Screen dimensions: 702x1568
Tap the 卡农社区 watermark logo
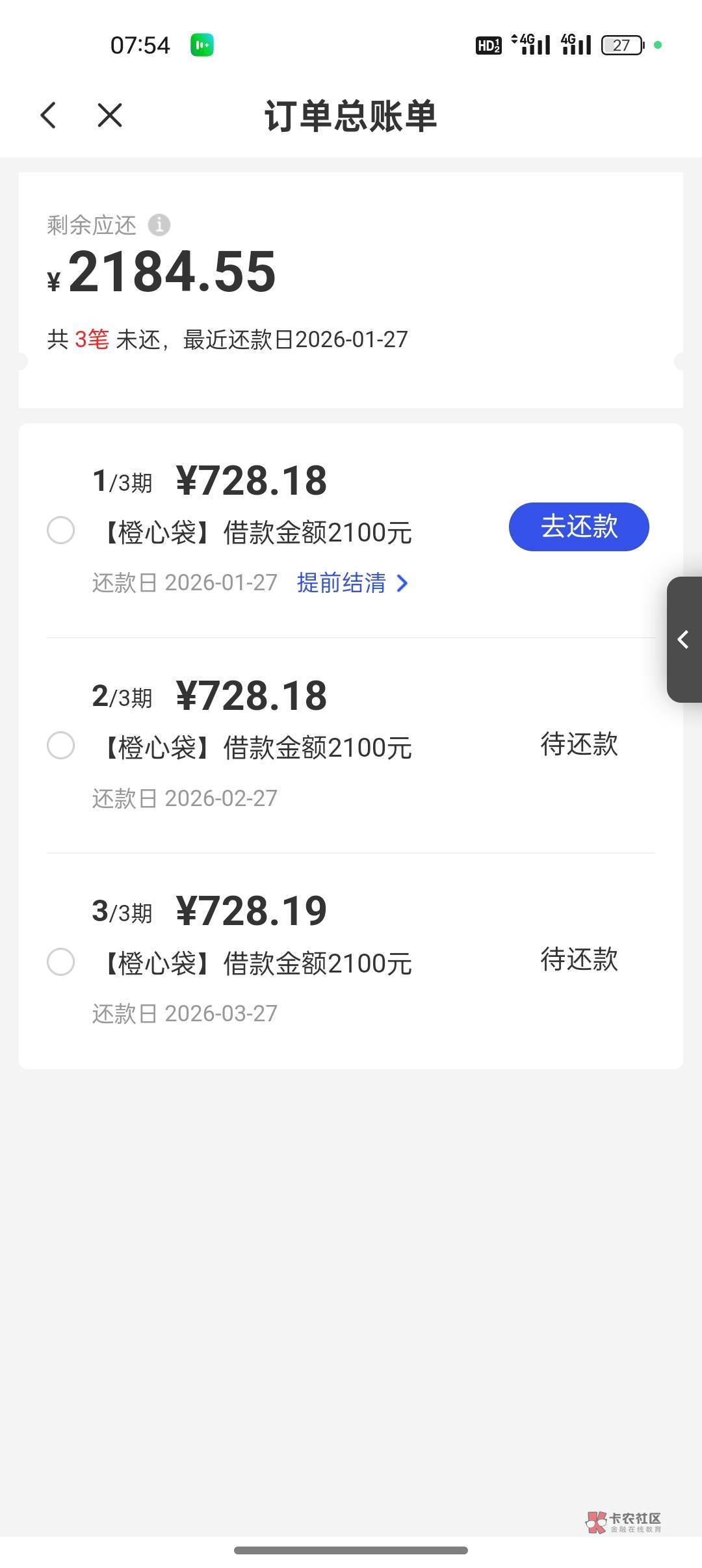tap(624, 1521)
